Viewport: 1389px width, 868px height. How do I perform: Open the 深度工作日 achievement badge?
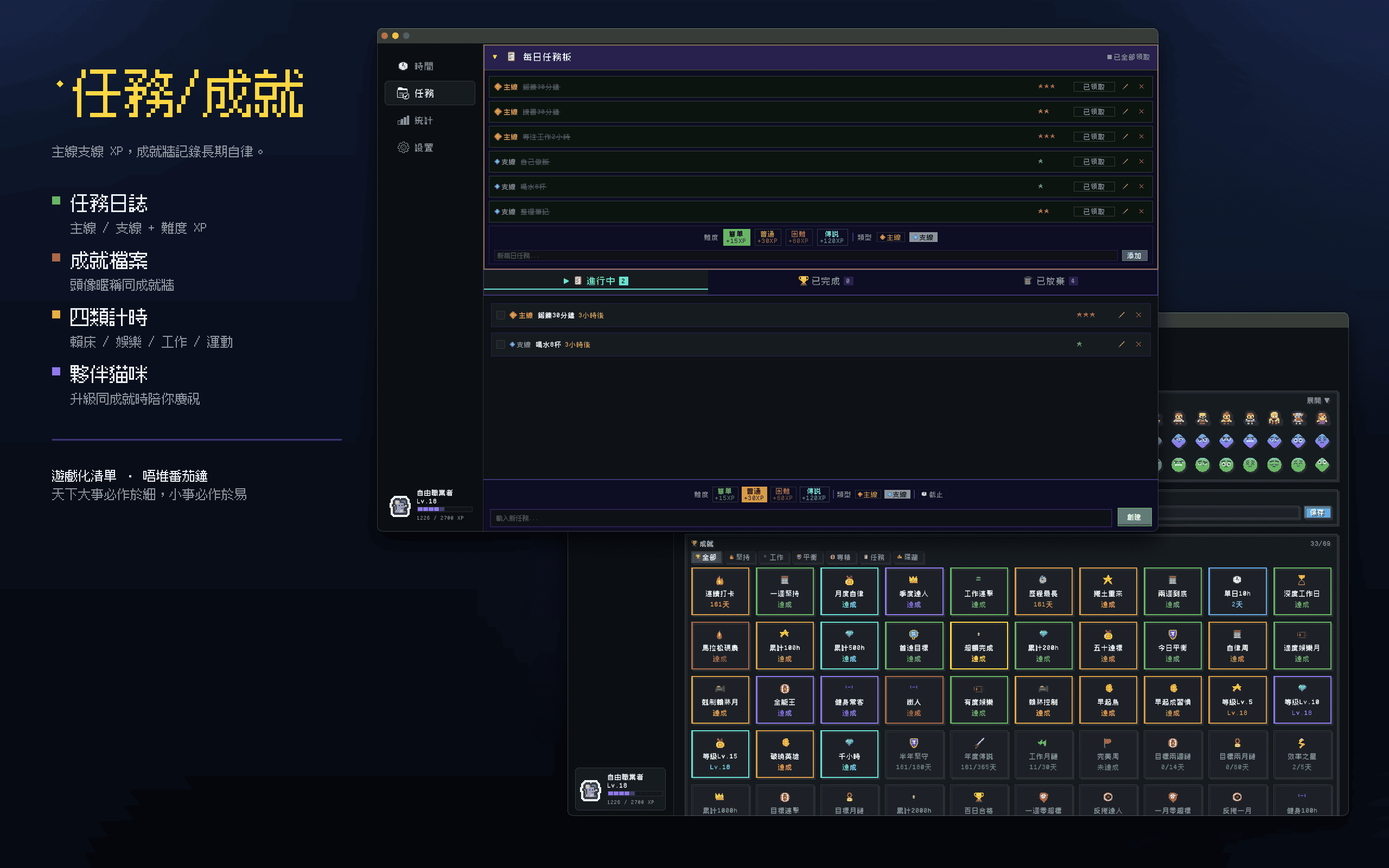pos(1302,591)
